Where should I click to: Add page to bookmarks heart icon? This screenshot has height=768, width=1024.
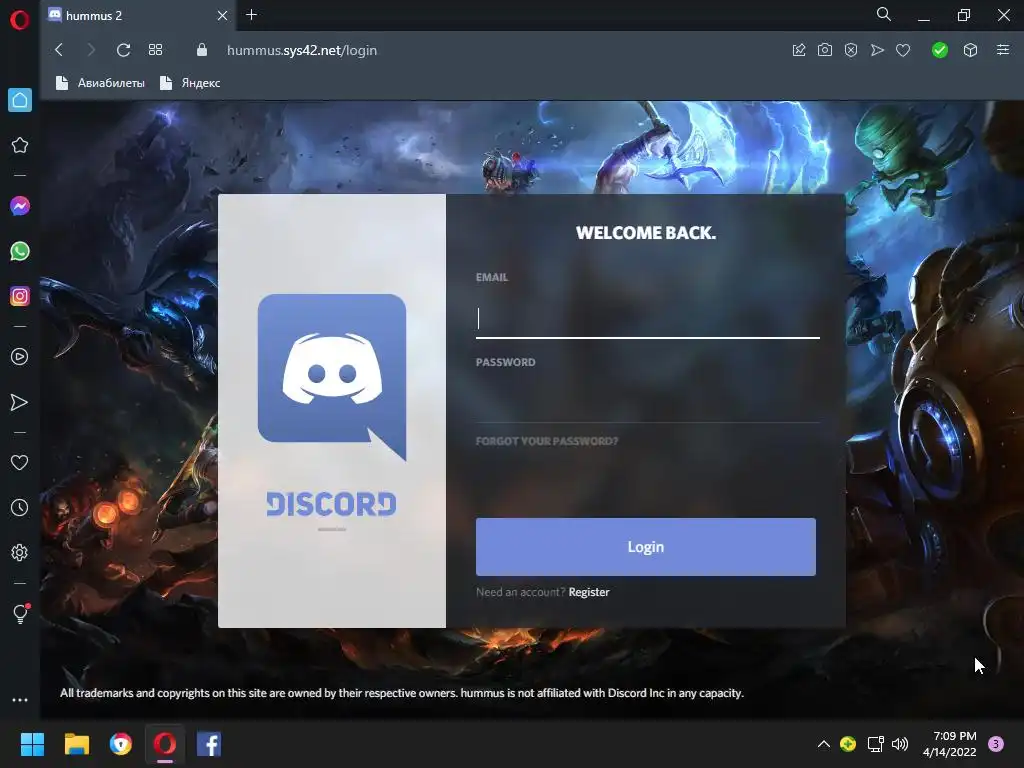point(903,50)
